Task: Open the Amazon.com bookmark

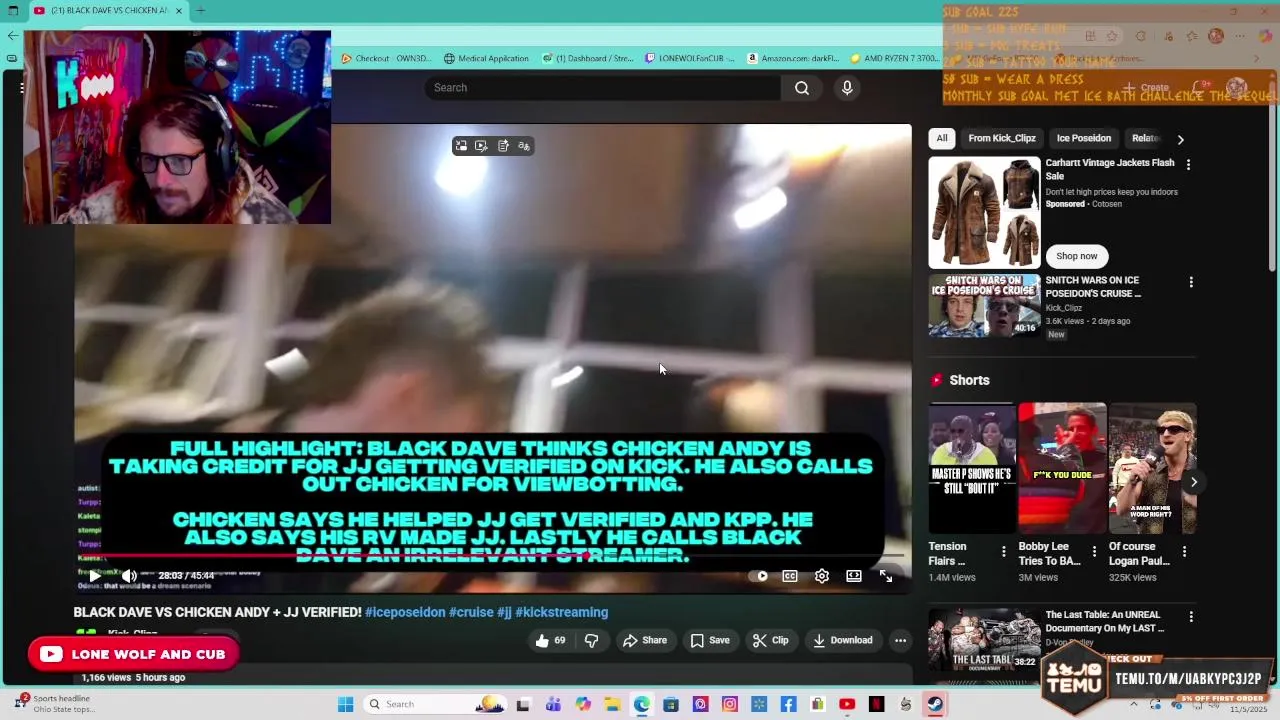Action: (x=793, y=58)
